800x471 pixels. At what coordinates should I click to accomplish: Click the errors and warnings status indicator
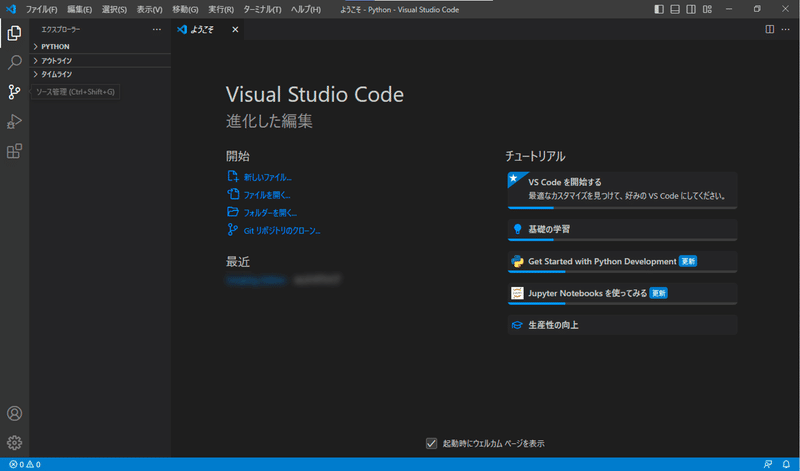point(25,464)
